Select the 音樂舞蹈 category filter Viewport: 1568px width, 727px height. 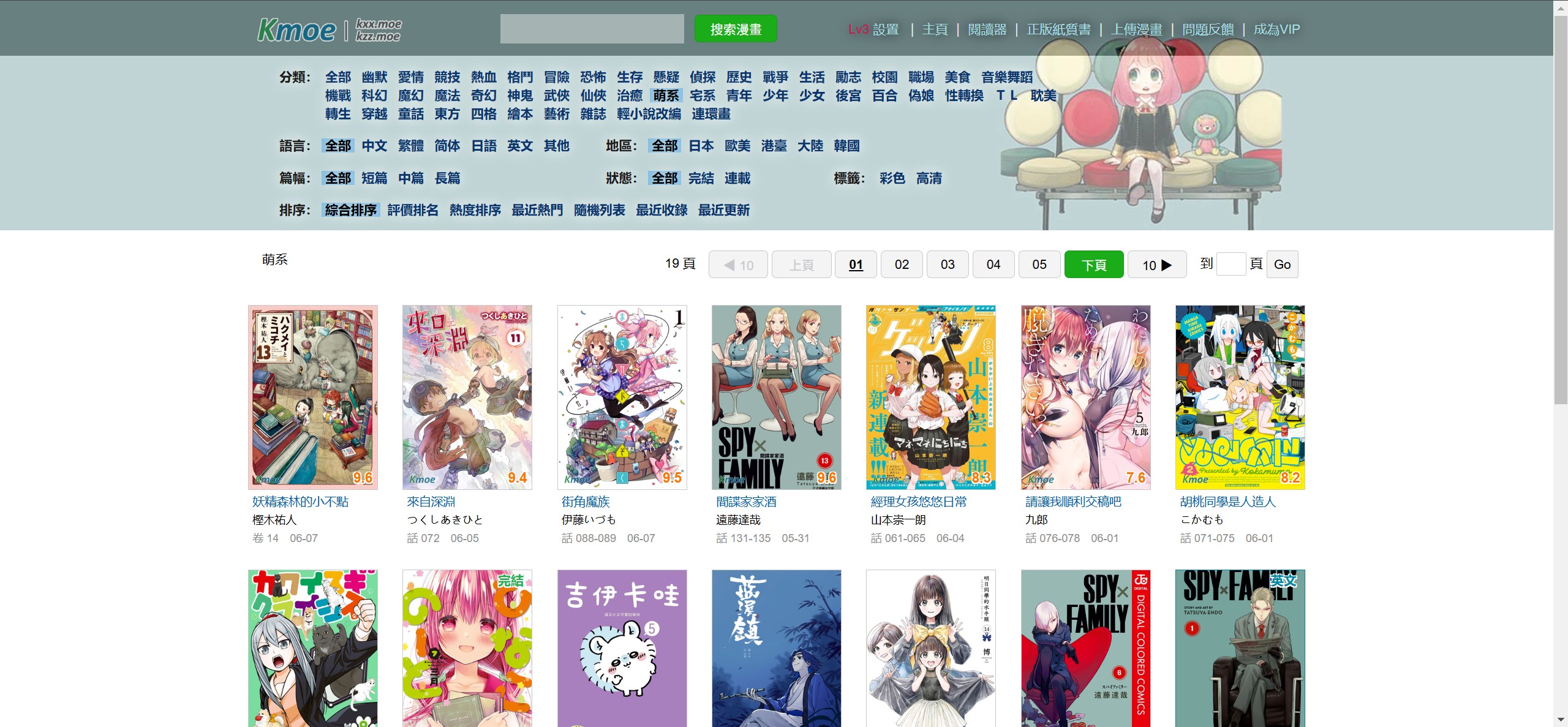tap(1007, 77)
